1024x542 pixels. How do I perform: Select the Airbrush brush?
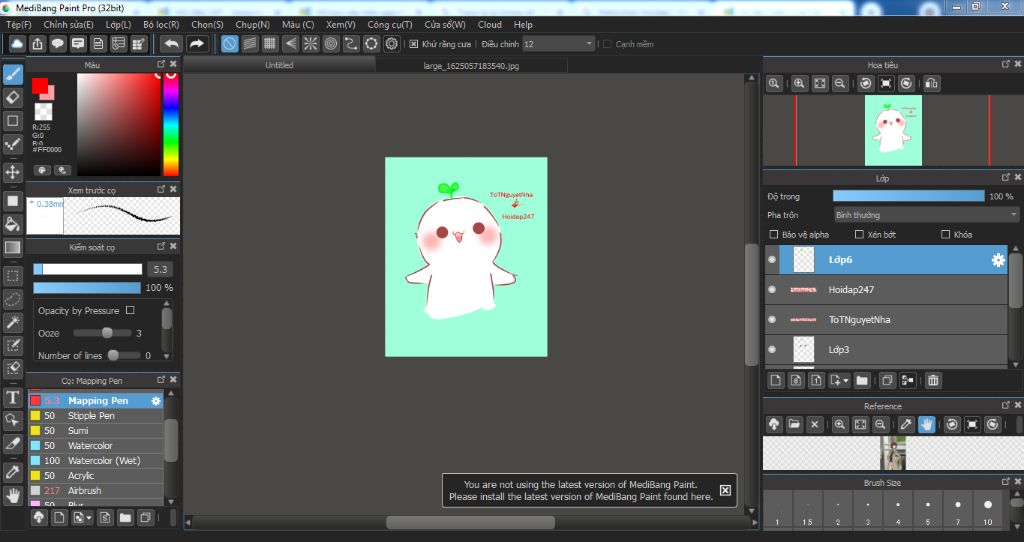click(96, 490)
